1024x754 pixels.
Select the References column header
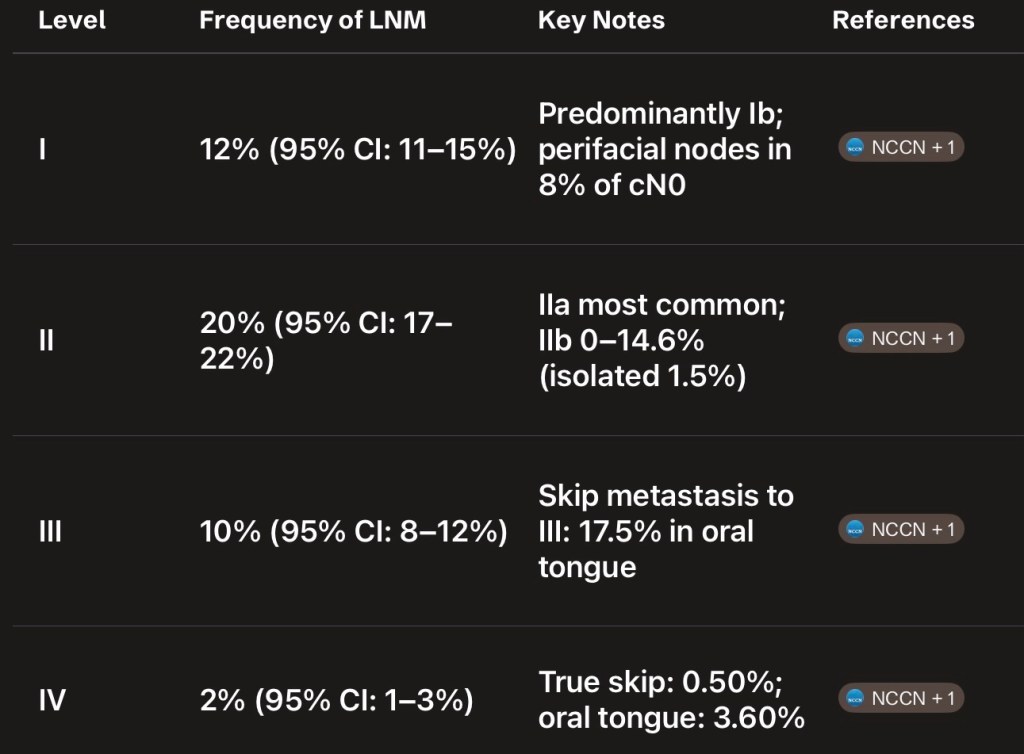coord(903,20)
